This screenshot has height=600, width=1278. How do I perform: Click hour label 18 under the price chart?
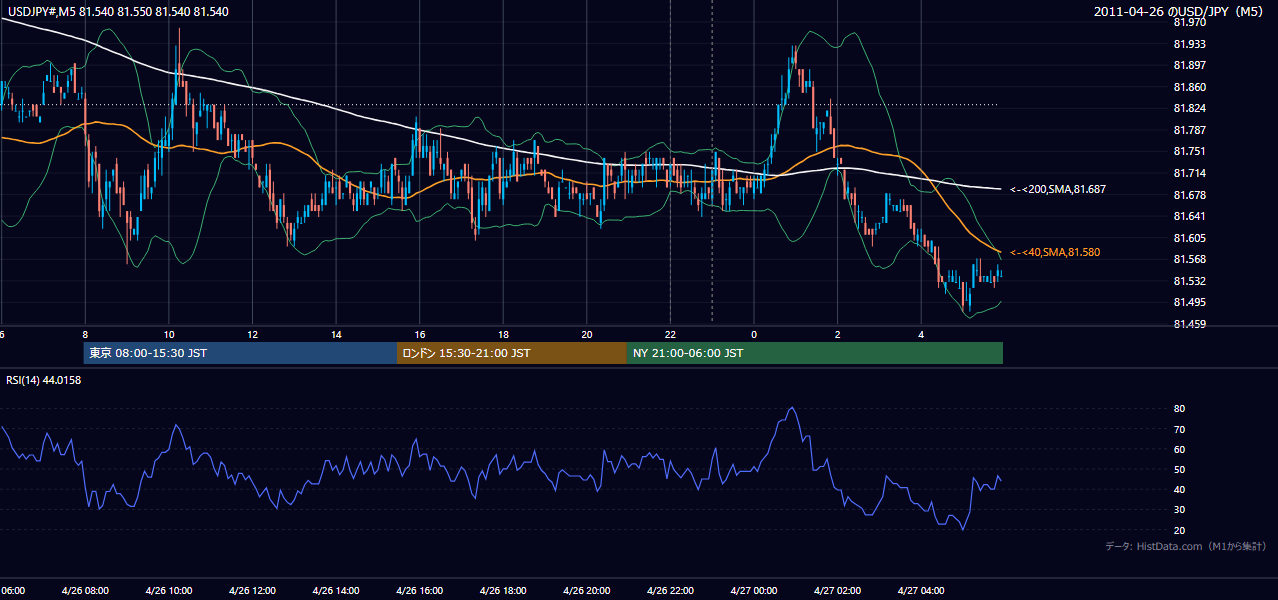pos(503,335)
